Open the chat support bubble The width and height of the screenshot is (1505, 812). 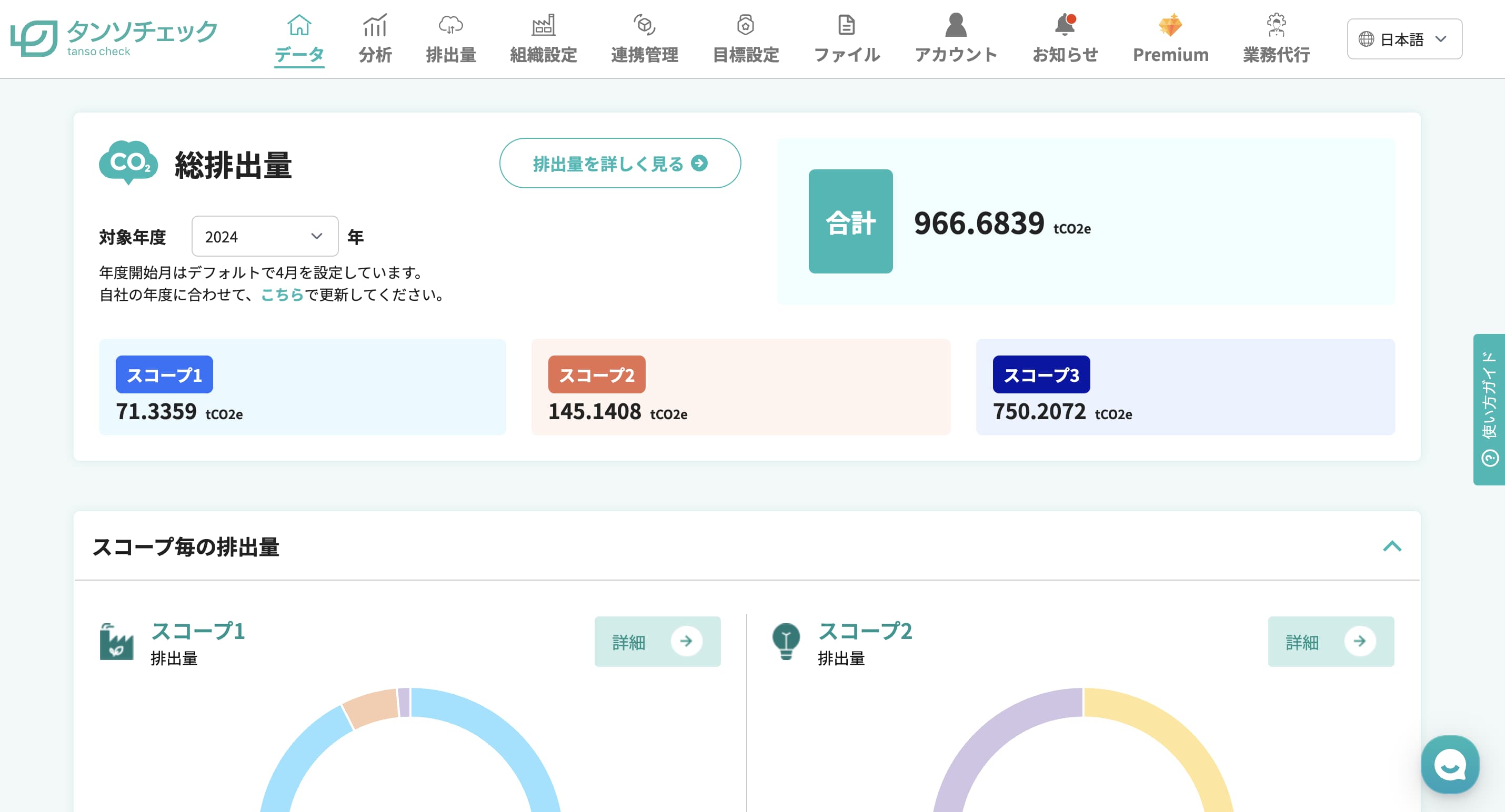click(x=1450, y=764)
